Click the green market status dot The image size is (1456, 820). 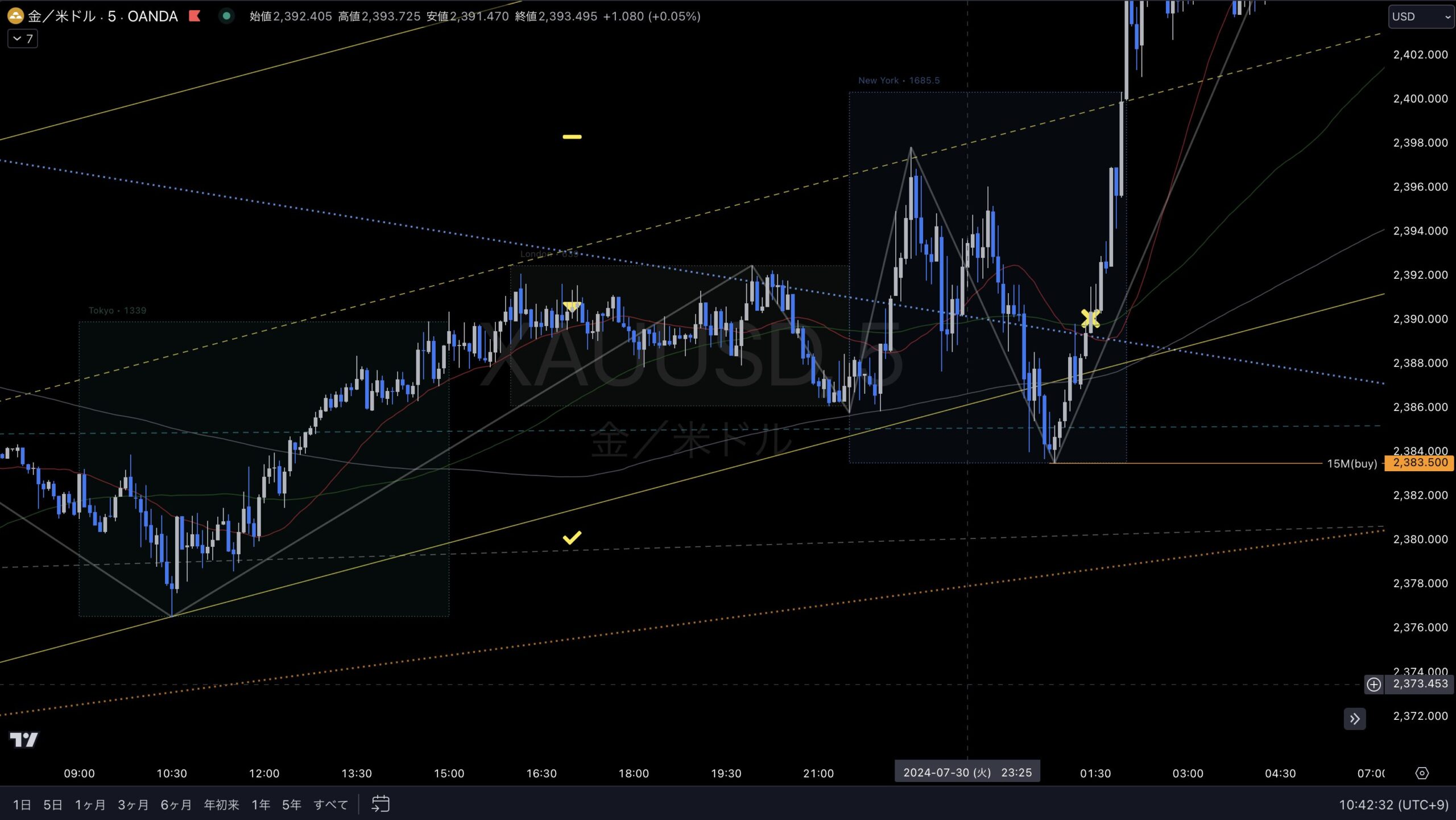click(x=226, y=16)
